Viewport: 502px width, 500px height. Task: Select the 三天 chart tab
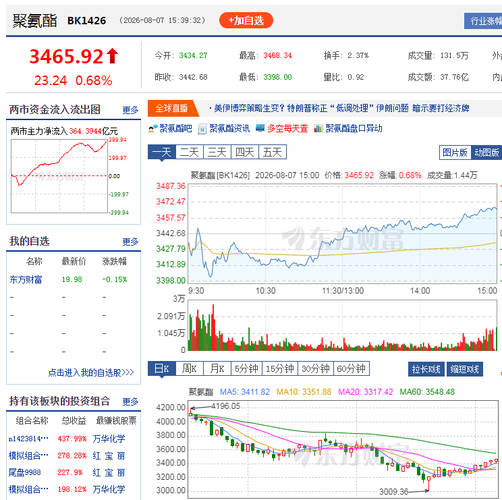pyautogui.click(x=217, y=152)
